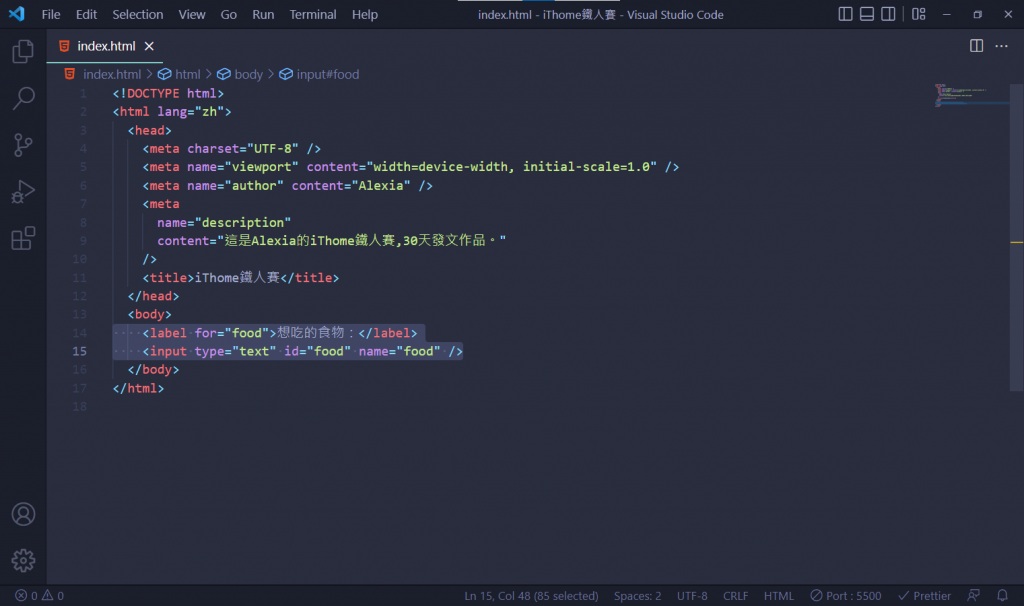The image size is (1024, 606).
Task: Click the feedback icon in status bar
Action: point(973,596)
